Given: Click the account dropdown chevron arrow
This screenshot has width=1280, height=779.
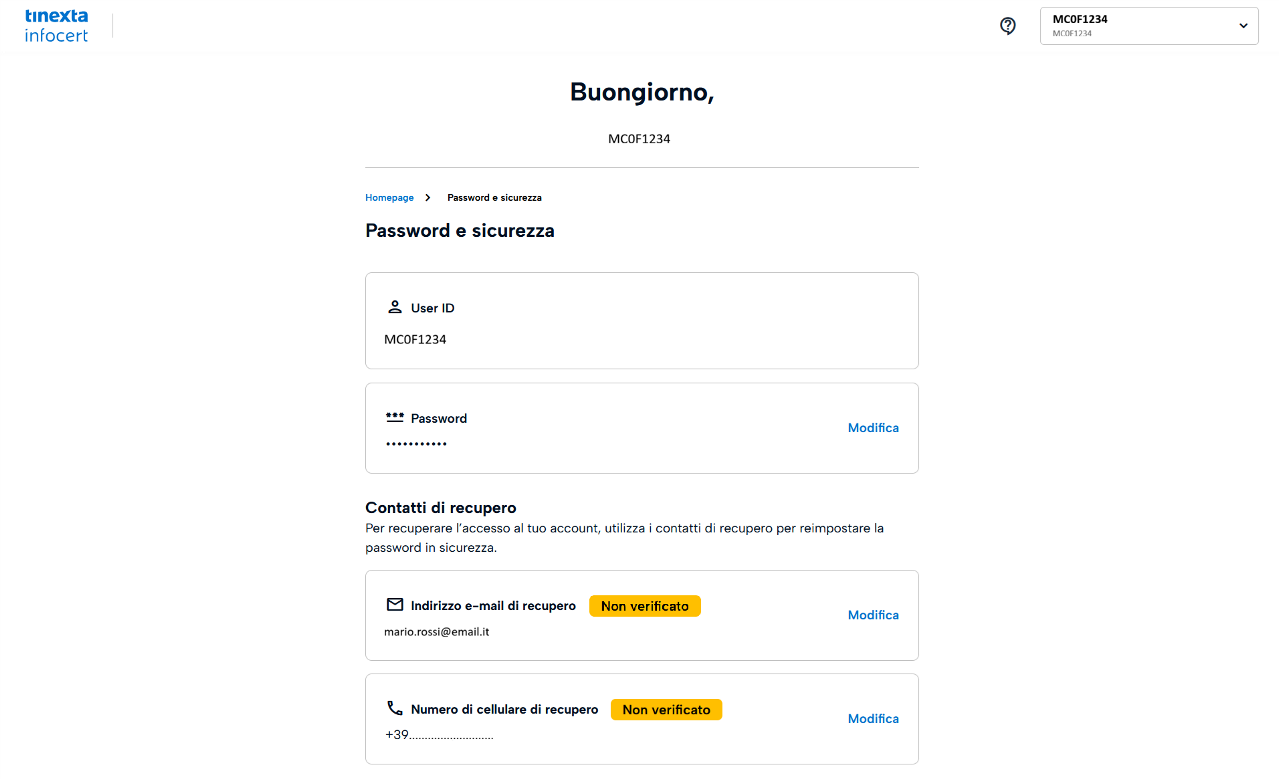Looking at the screenshot, I should [x=1243, y=26].
